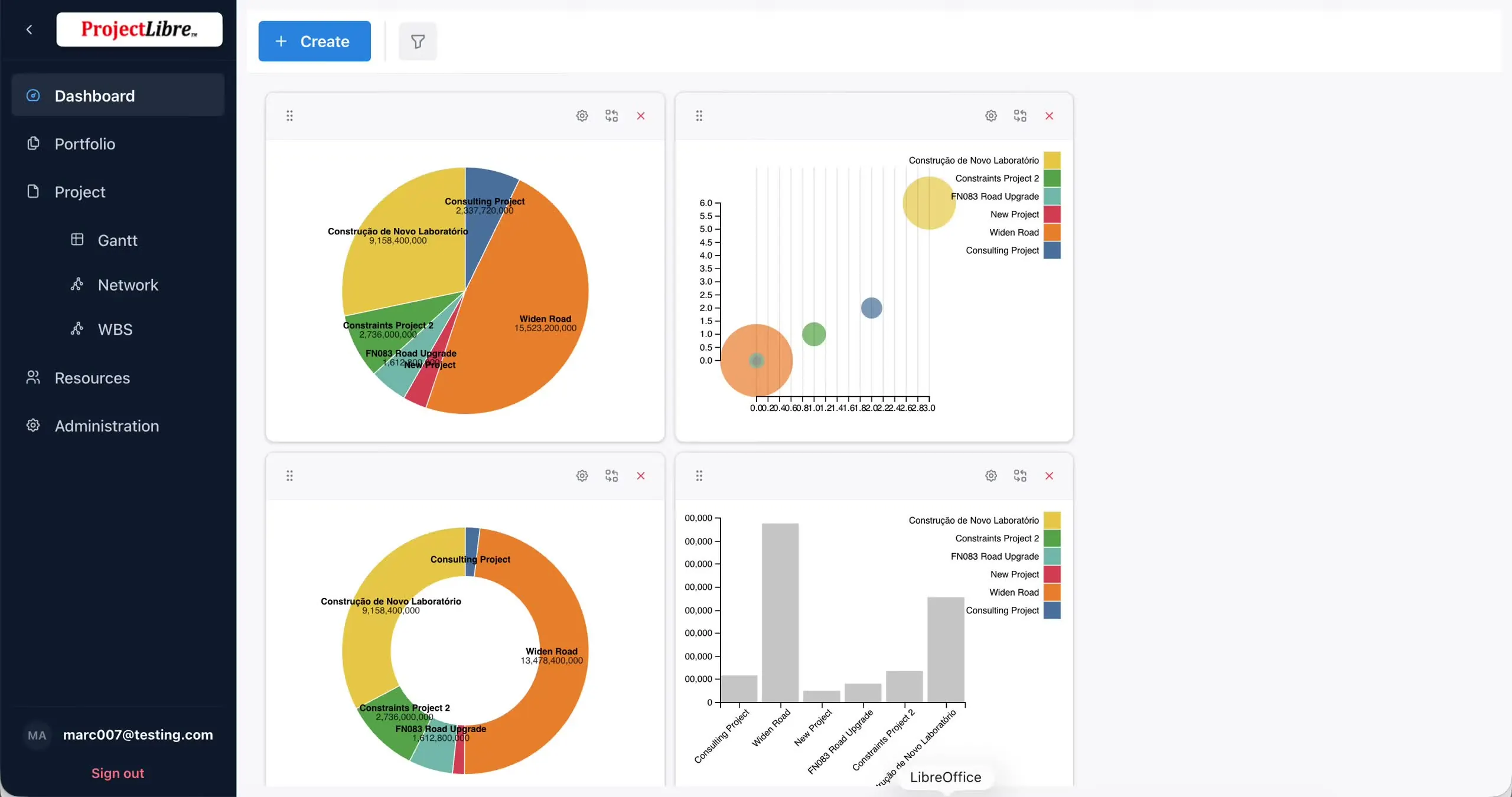Click the ProjectLibre logo
The height and width of the screenshot is (797, 1512).
[x=139, y=30]
